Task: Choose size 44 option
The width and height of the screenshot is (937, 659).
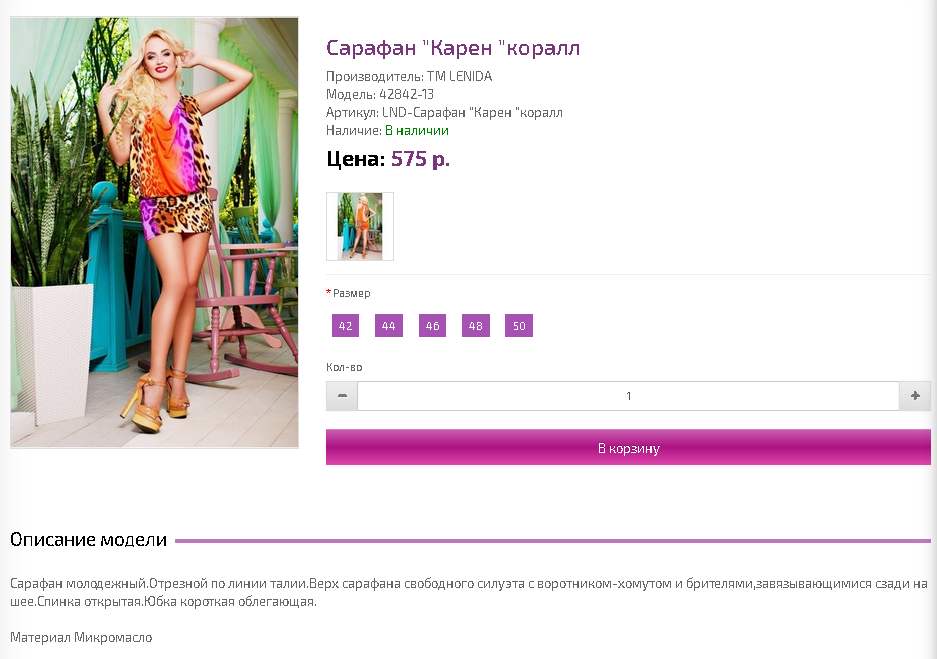Action: click(388, 326)
